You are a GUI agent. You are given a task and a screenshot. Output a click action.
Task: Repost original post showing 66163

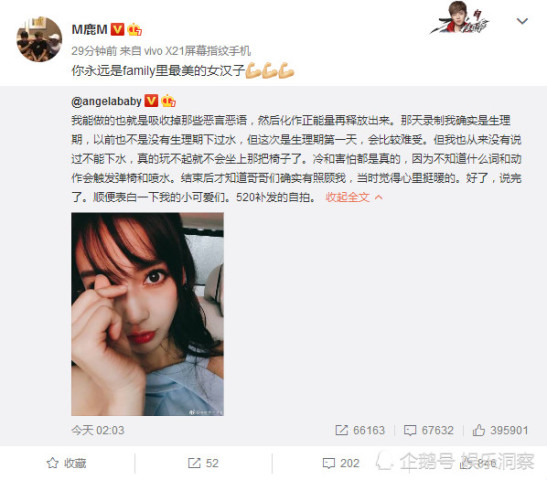coord(360,430)
